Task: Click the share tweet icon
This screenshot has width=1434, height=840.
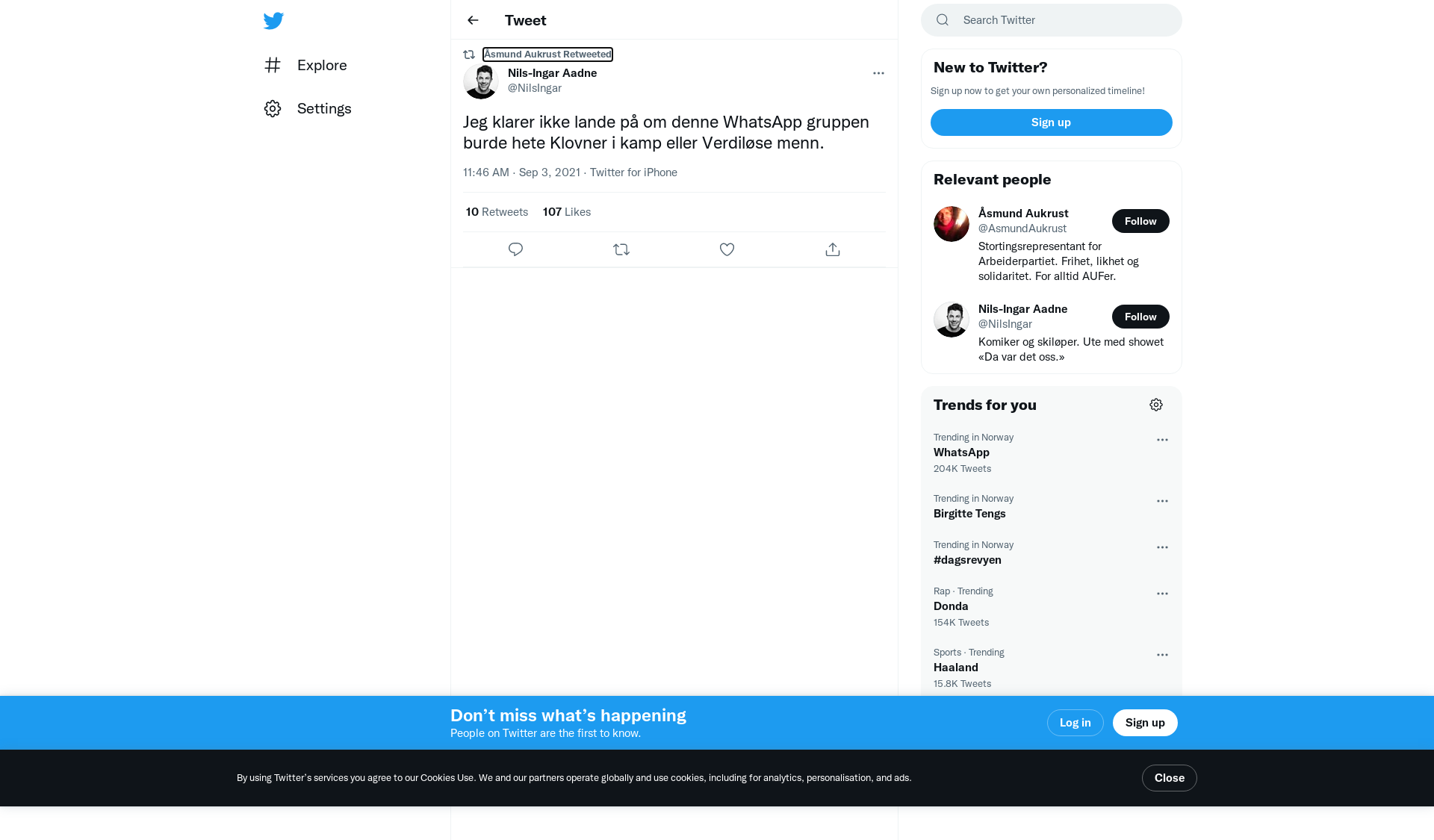Action: (833, 249)
